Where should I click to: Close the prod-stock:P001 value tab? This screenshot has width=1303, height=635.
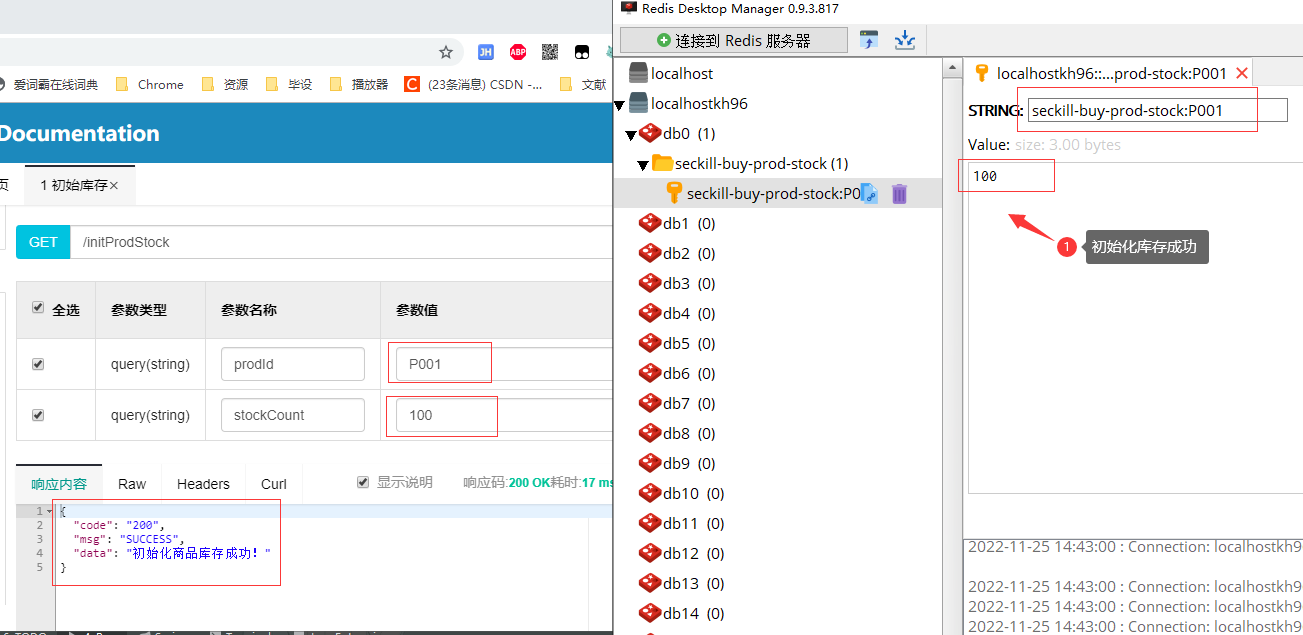[x=1242, y=73]
